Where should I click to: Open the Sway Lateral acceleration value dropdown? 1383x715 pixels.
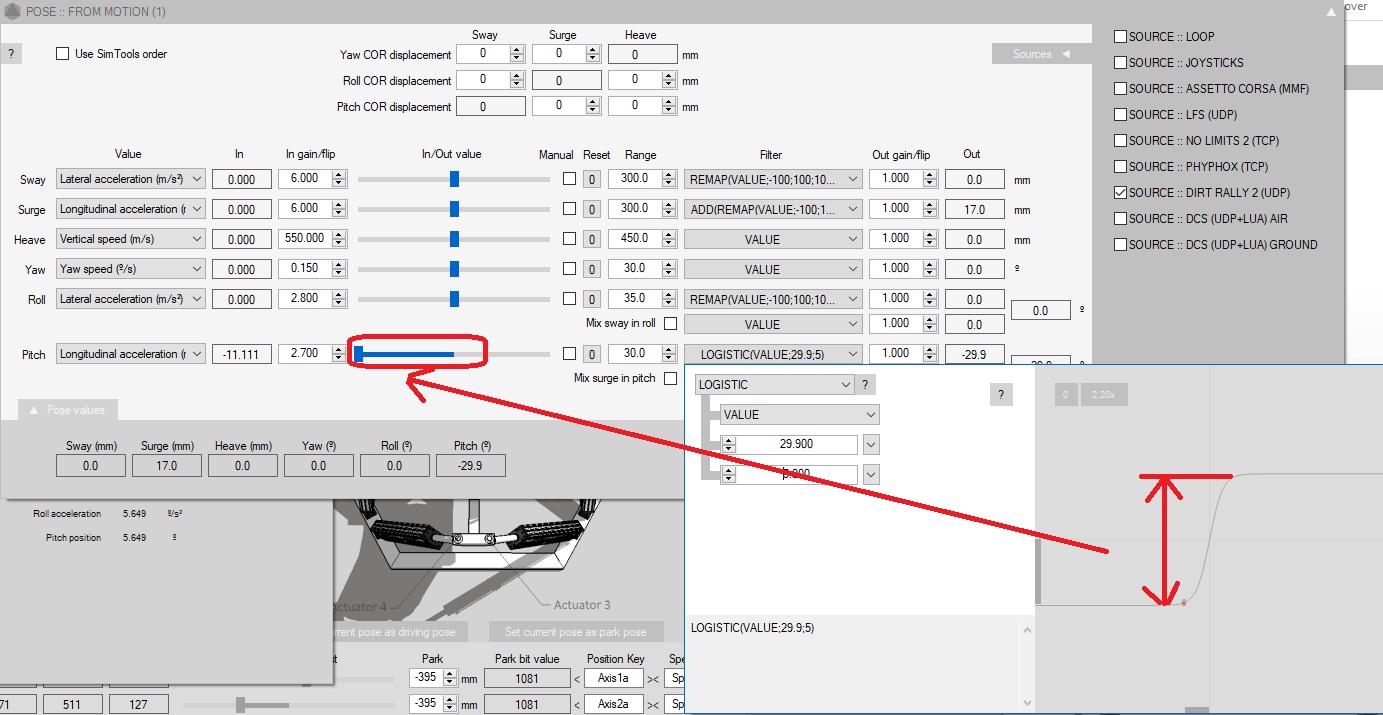coord(196,179)
